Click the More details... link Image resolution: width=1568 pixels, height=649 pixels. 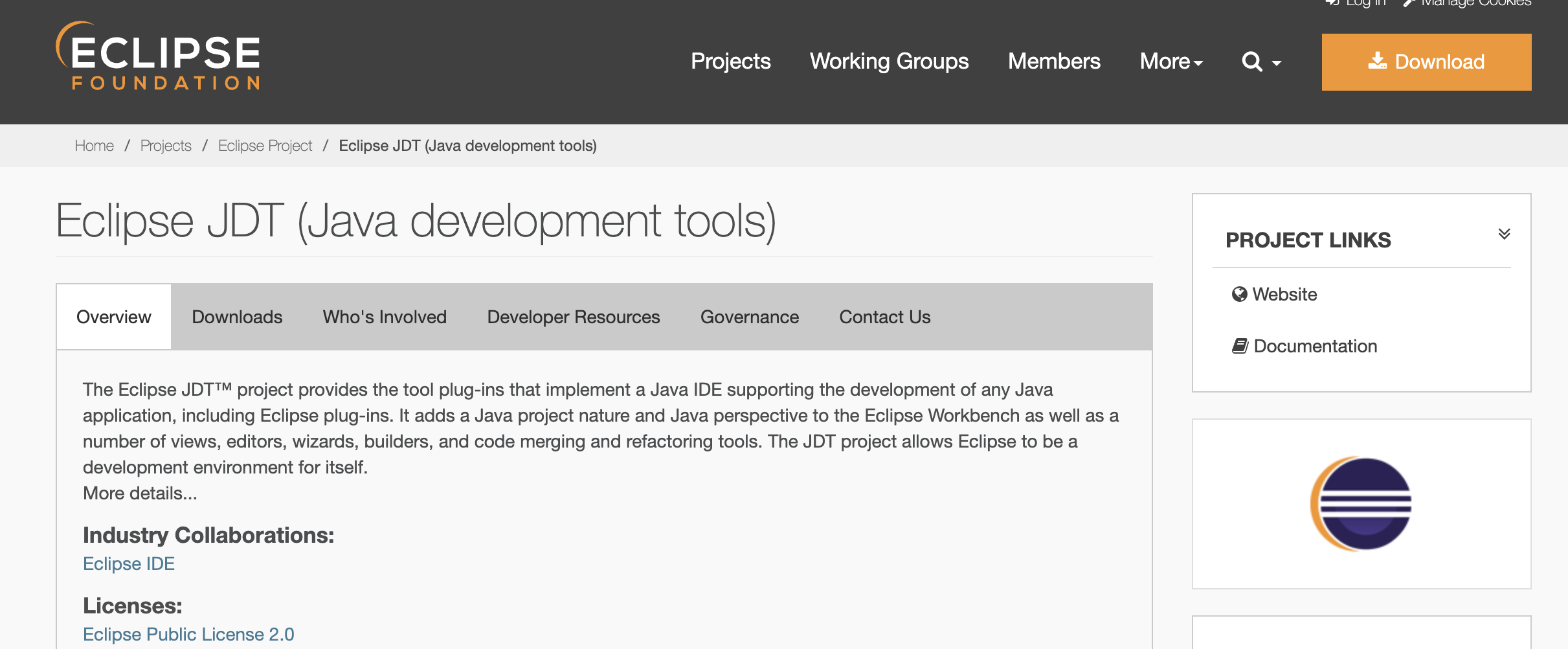point(140,493)
